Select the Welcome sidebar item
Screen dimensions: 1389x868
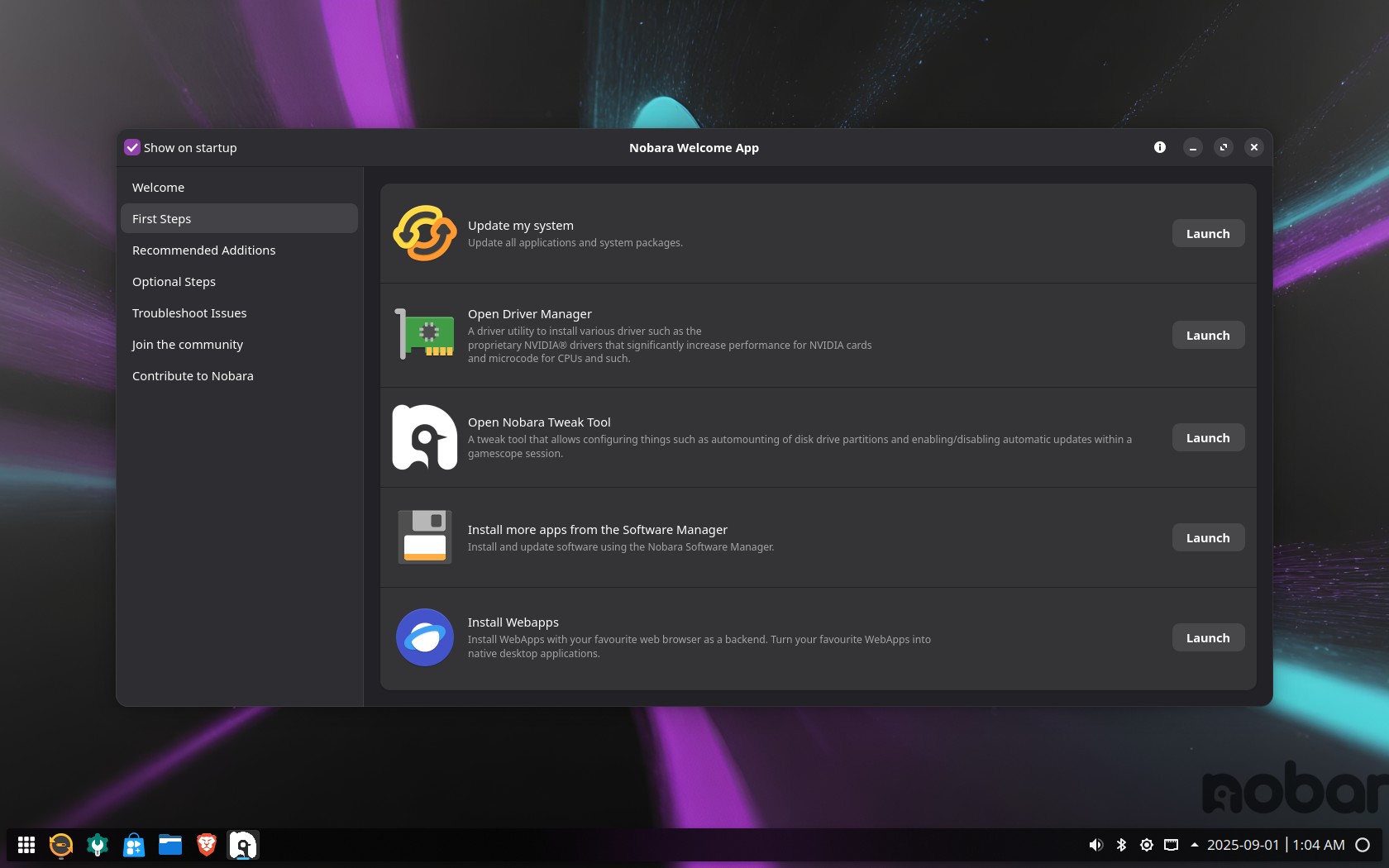(239, 188)
